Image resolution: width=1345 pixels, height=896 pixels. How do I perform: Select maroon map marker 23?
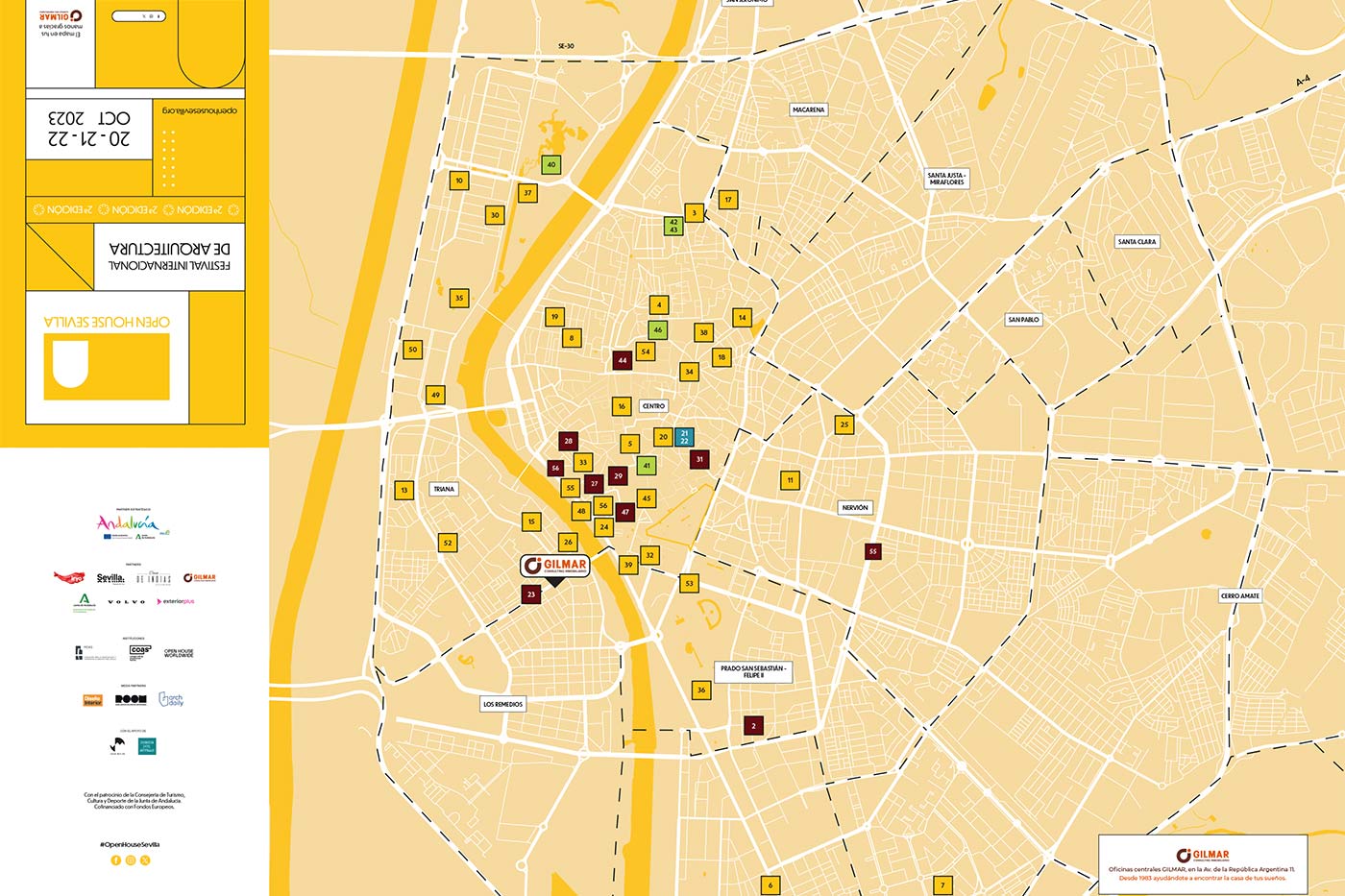tap(531, 594)
